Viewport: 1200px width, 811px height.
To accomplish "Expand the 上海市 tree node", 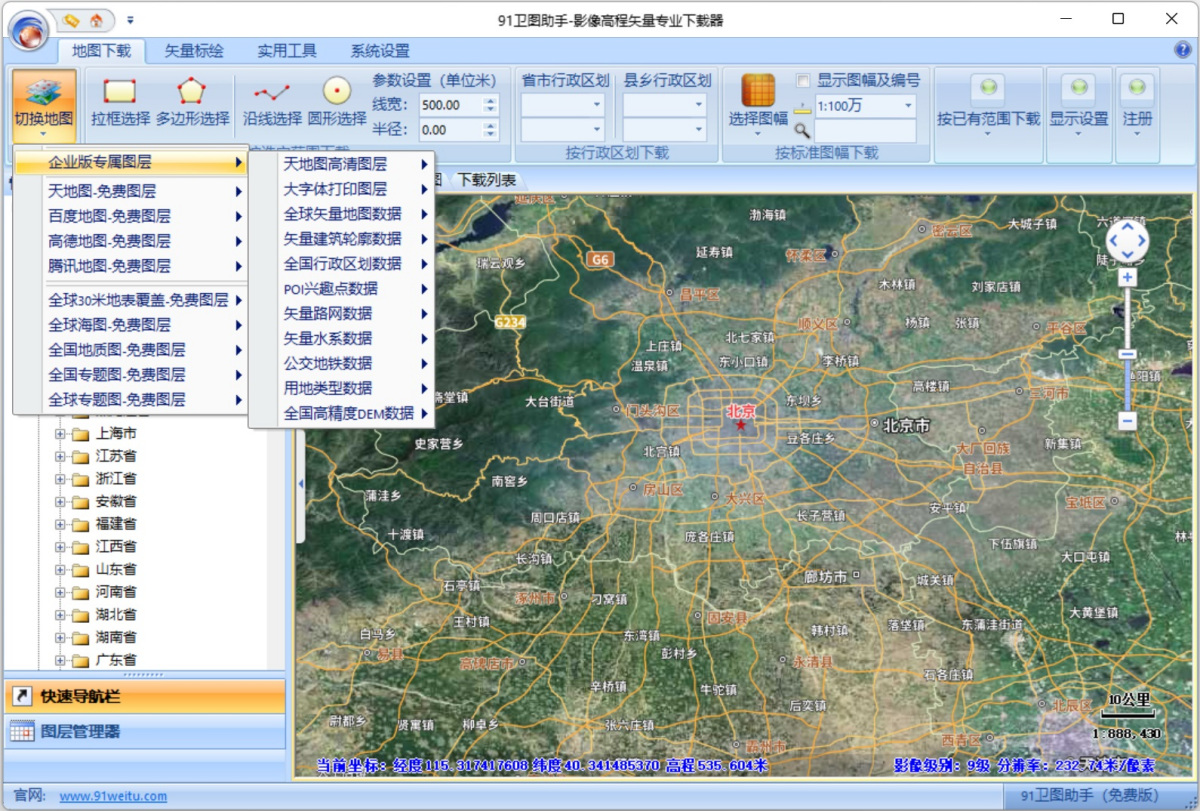I will [x=60, y=434].
